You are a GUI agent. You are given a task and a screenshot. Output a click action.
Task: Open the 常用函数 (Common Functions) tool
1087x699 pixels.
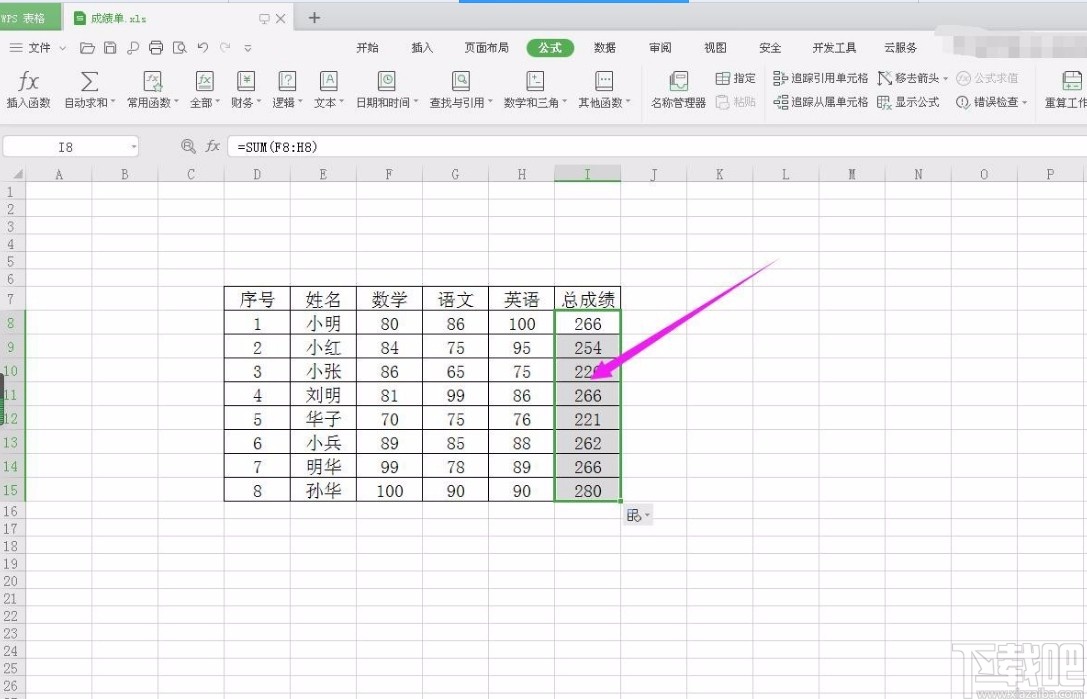(151, 90)
